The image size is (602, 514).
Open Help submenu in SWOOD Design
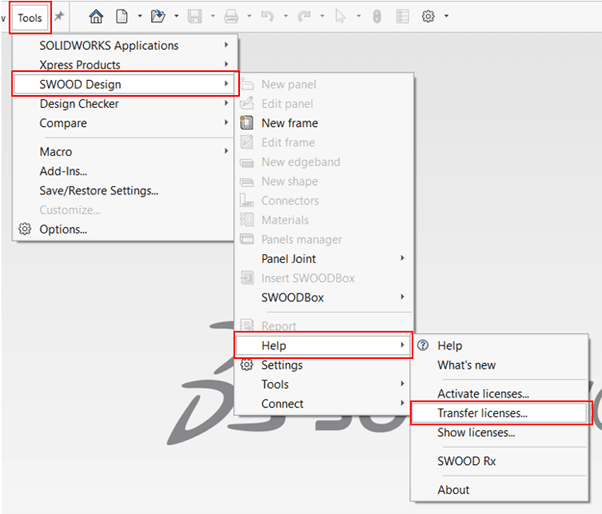[324, 345]
